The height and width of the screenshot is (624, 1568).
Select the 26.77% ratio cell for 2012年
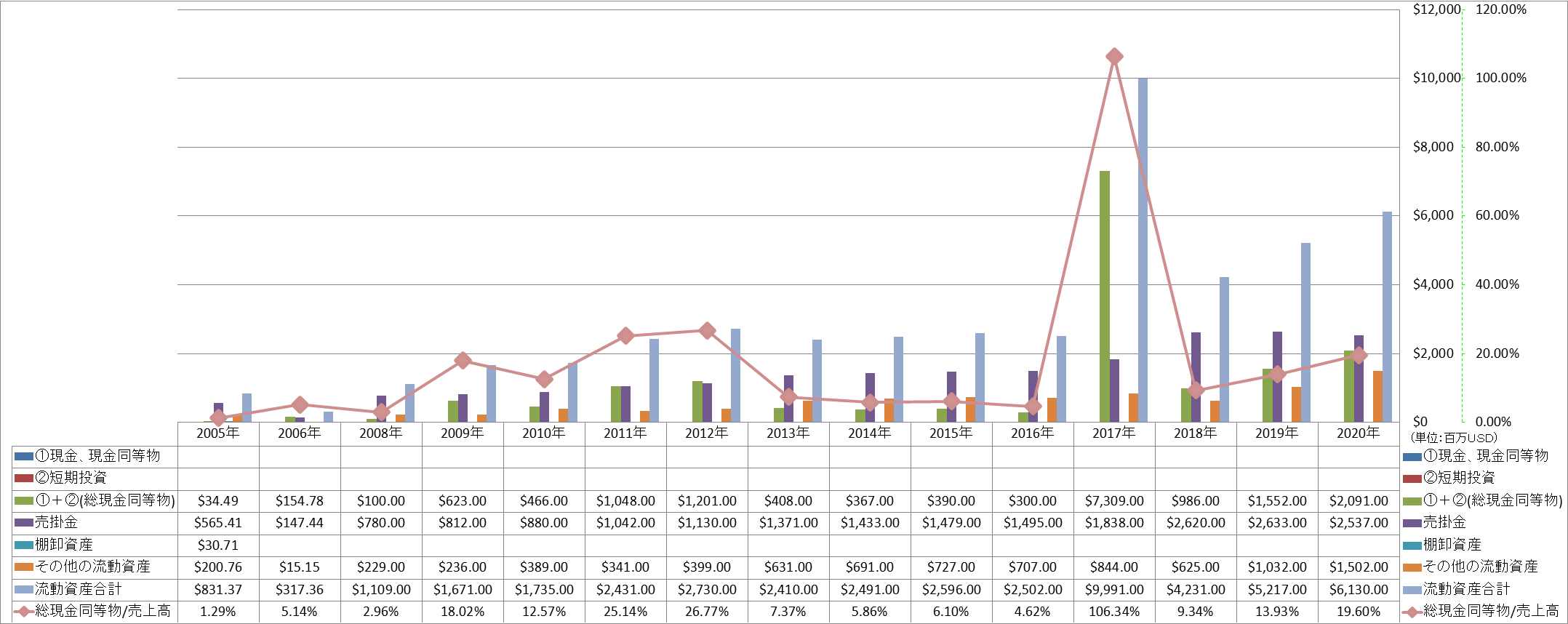pos(707,612)
